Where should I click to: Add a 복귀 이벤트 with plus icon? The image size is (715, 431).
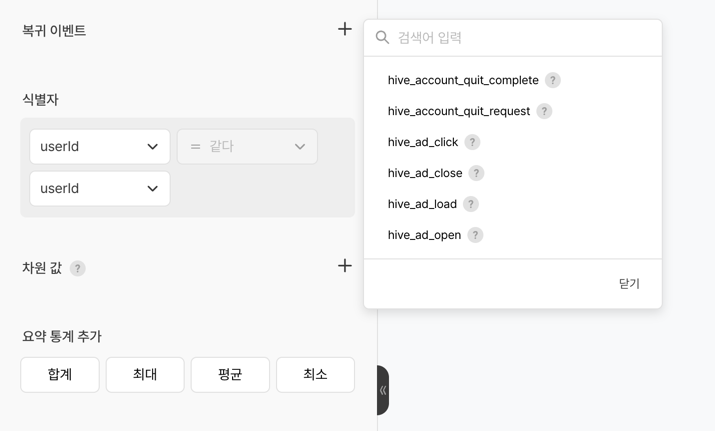click(x=344, y=29)
